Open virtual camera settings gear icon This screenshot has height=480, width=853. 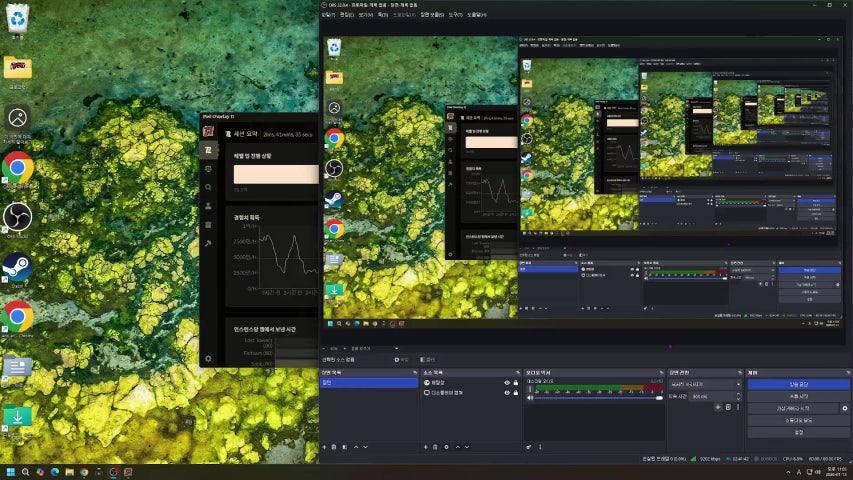click(844, 408)
